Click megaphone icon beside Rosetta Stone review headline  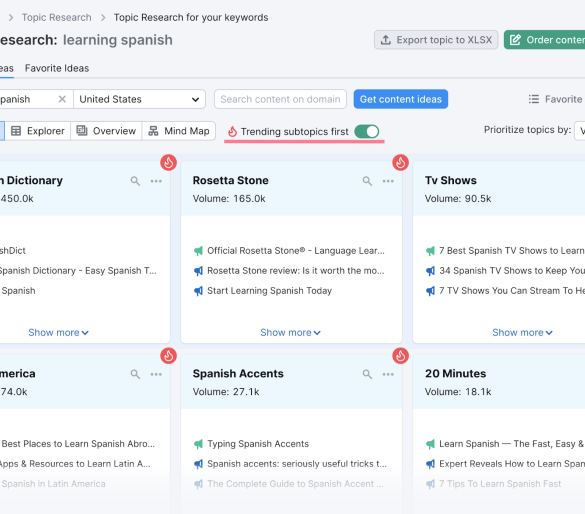click(198, 271)
